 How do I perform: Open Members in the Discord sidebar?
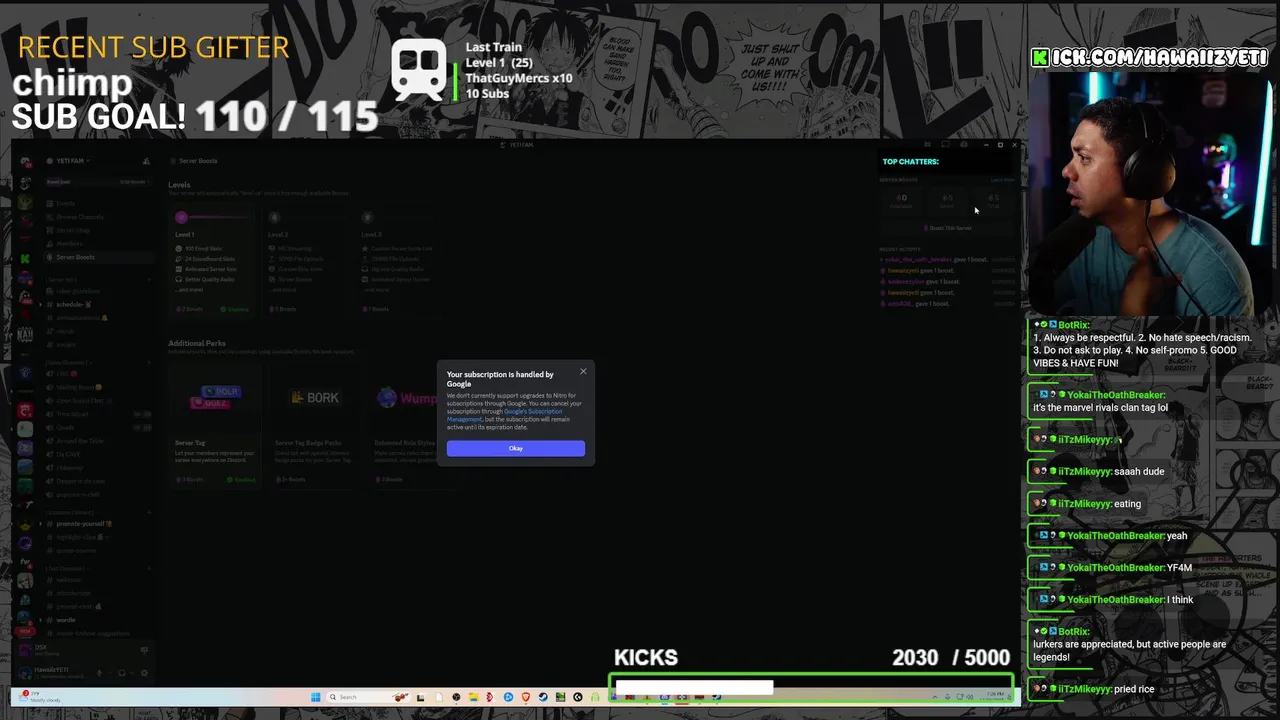pyautogui.click(x=69, y=243)
